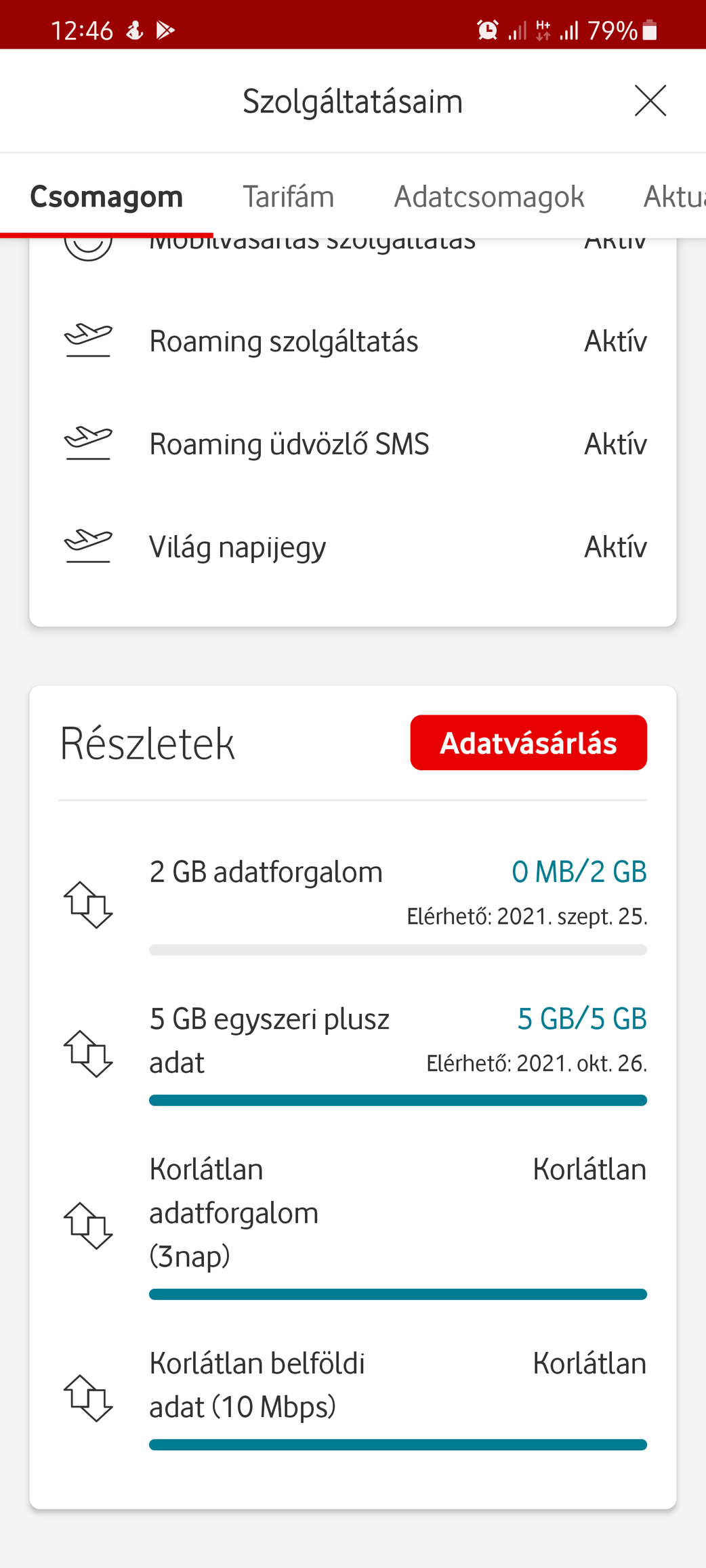The height and width of the screenshot is (1568, 706).
Task: Close the Szolgáltatásaim screen with X
Action: click(650, 101)
